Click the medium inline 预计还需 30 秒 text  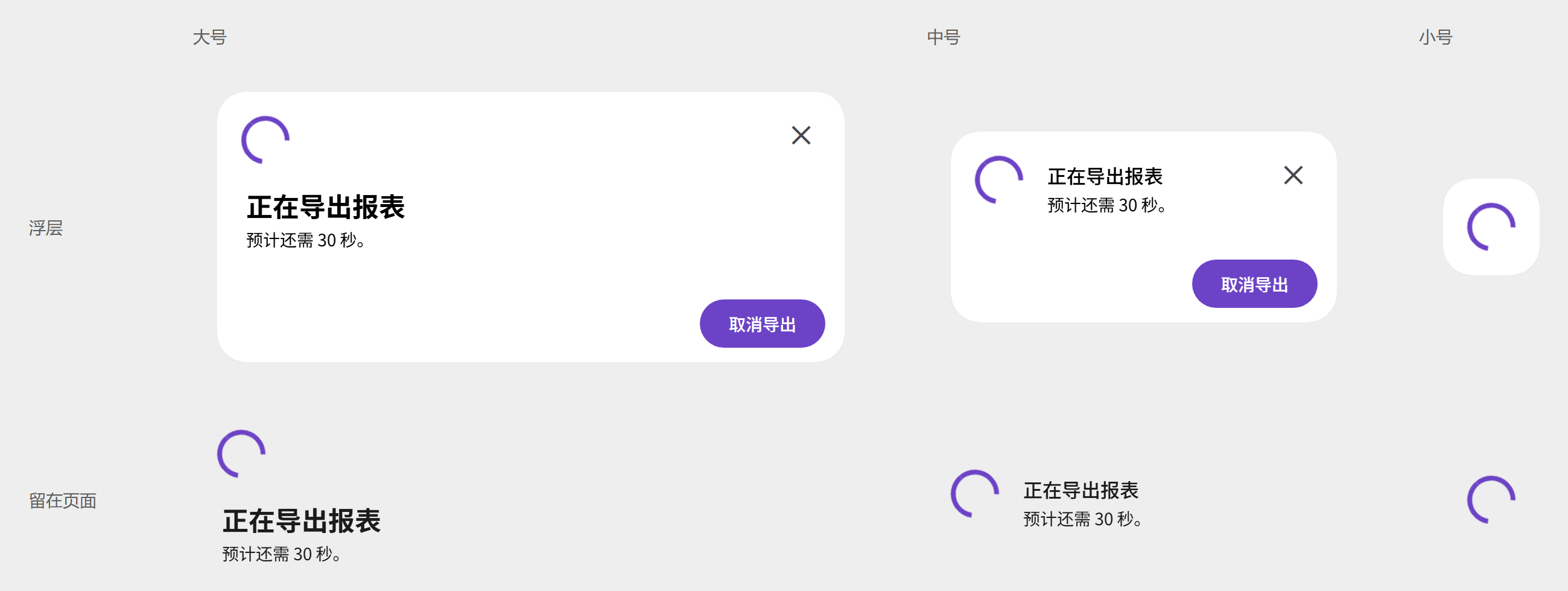click(1082, 519)
